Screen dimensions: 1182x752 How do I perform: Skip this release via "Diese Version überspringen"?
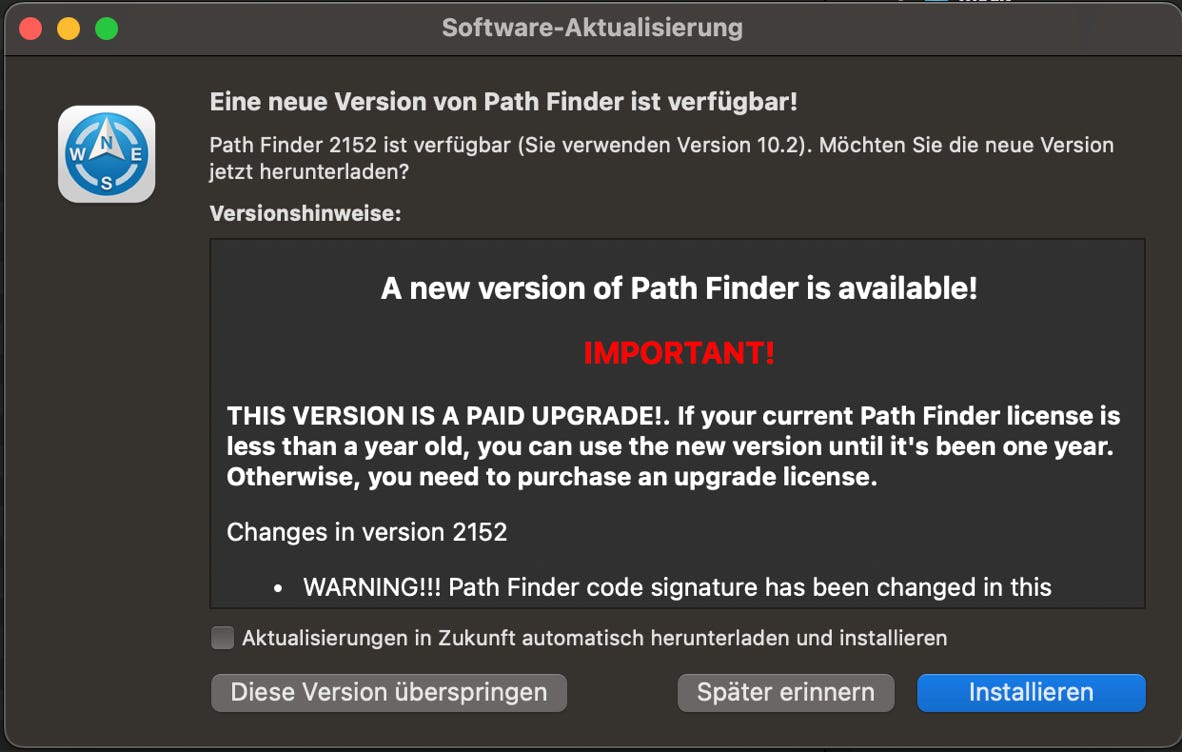[x=389, y=692]
